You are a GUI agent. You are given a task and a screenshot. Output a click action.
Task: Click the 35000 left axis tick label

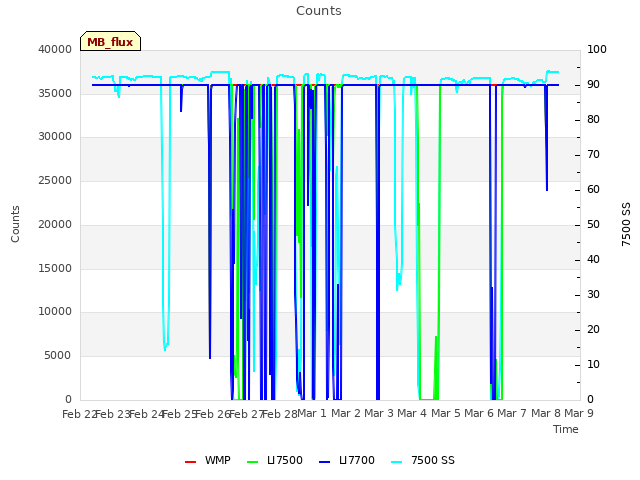pos(55,93)
